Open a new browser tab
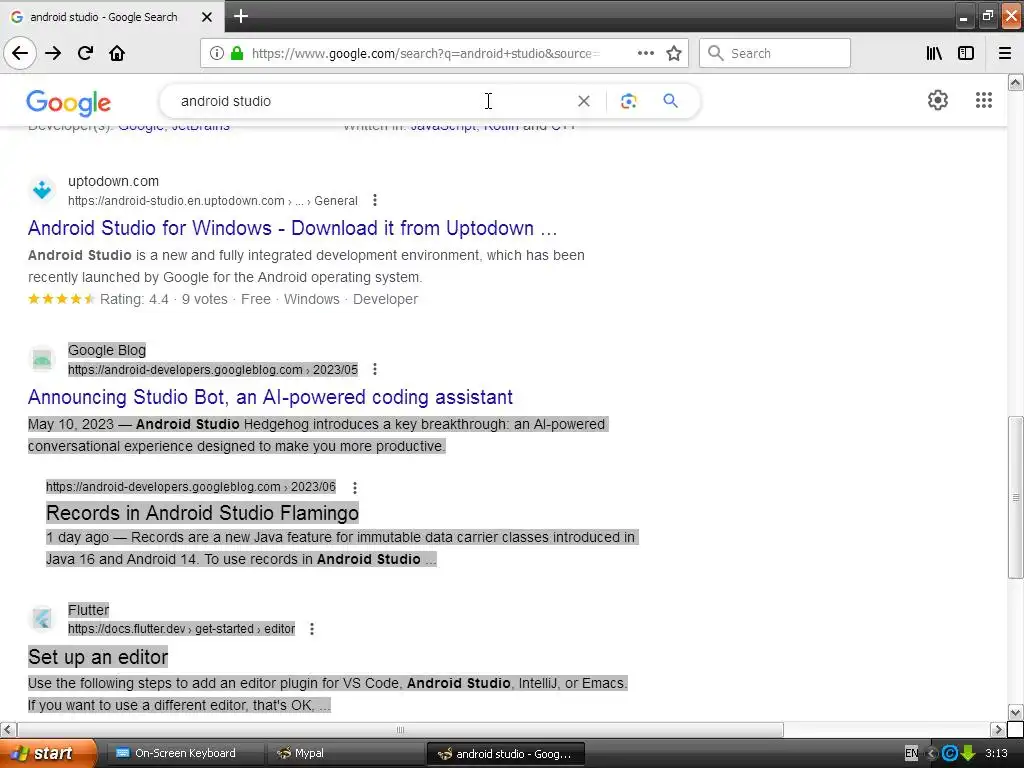 tap(240, 16)
